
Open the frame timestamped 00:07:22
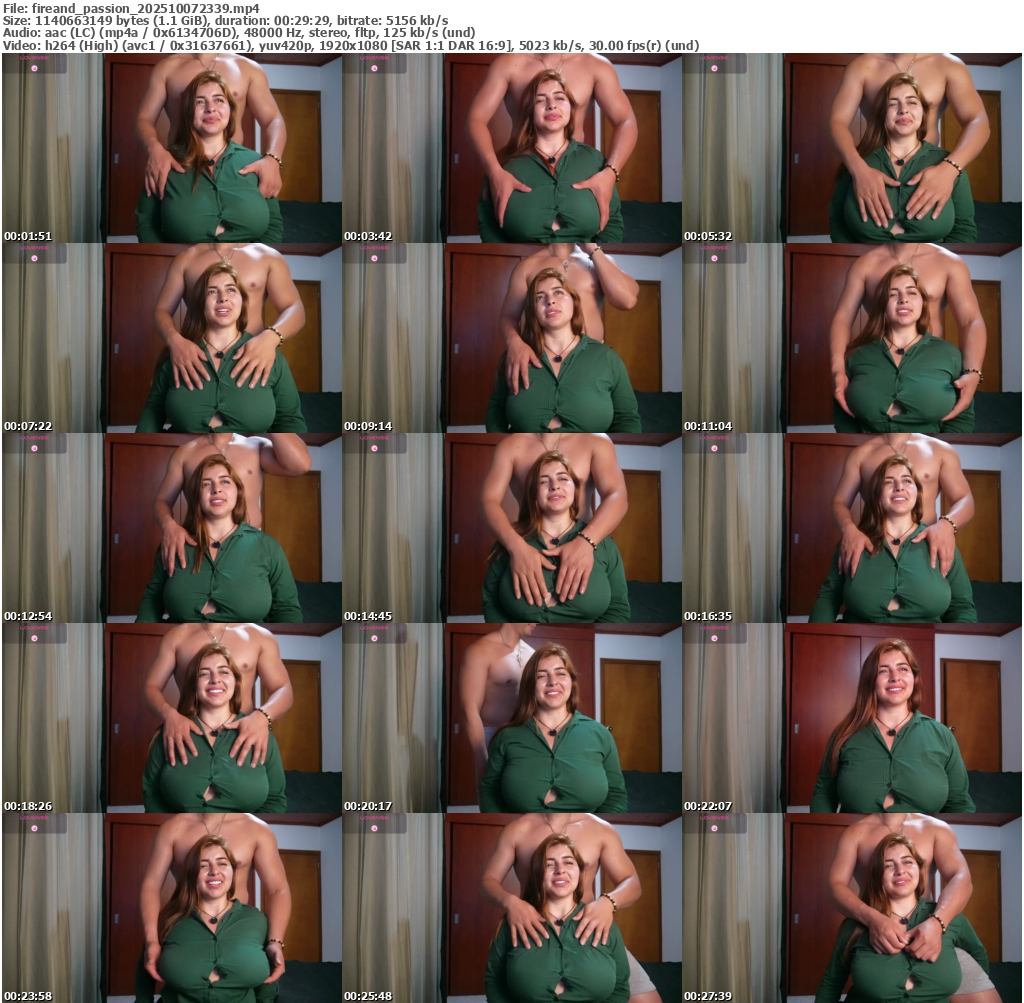coord(172,338)
